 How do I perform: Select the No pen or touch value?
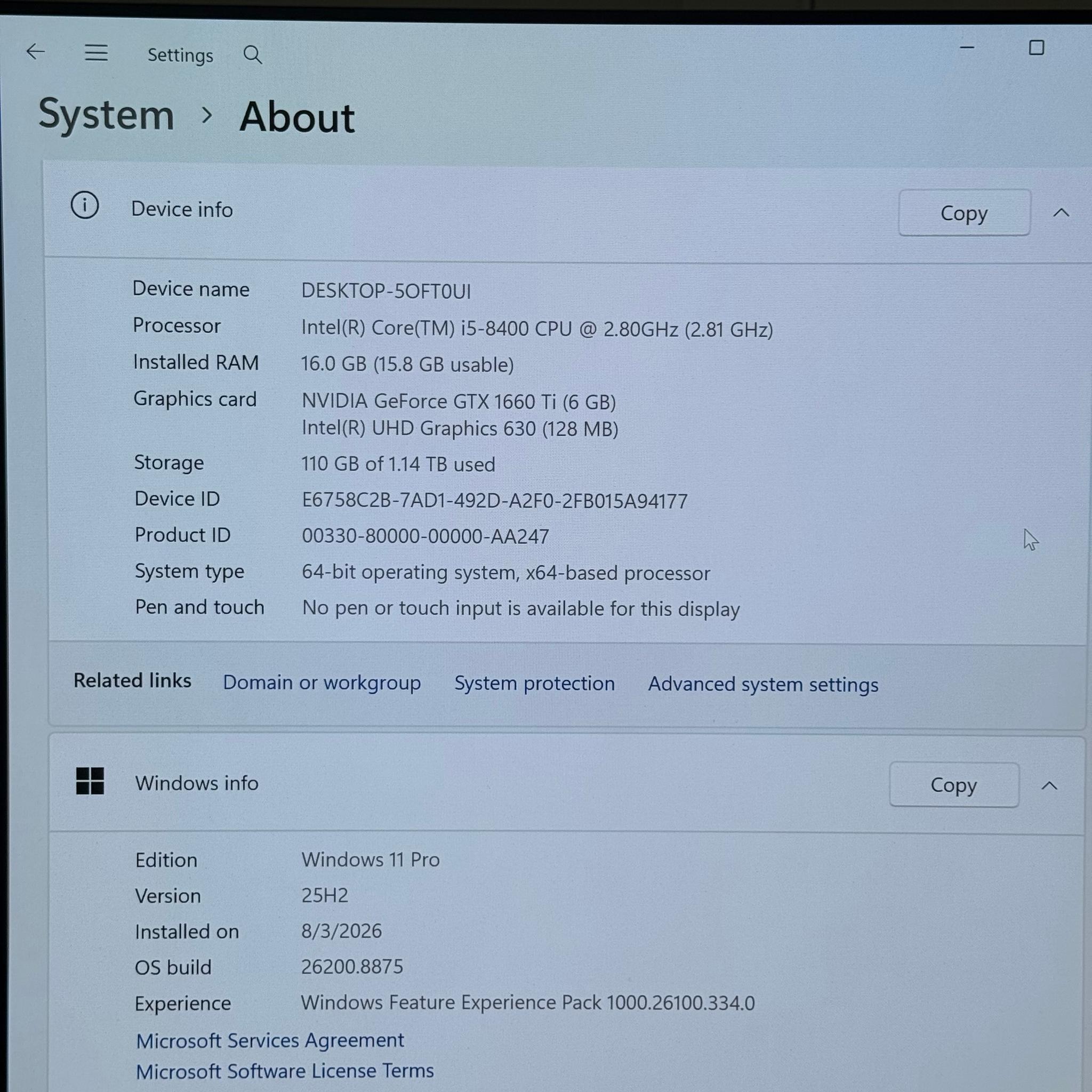521,608
